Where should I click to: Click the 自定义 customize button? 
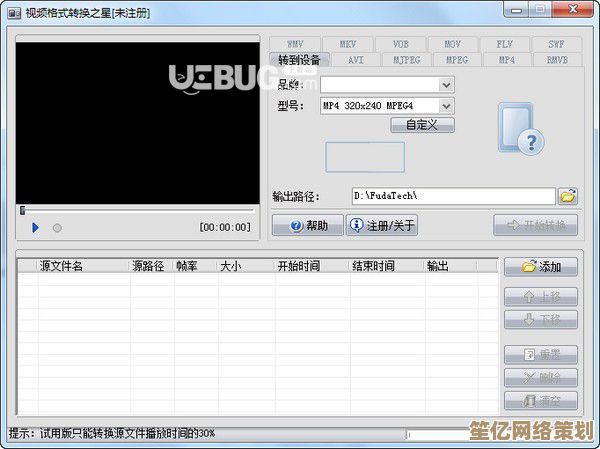(x=423, y=125)
